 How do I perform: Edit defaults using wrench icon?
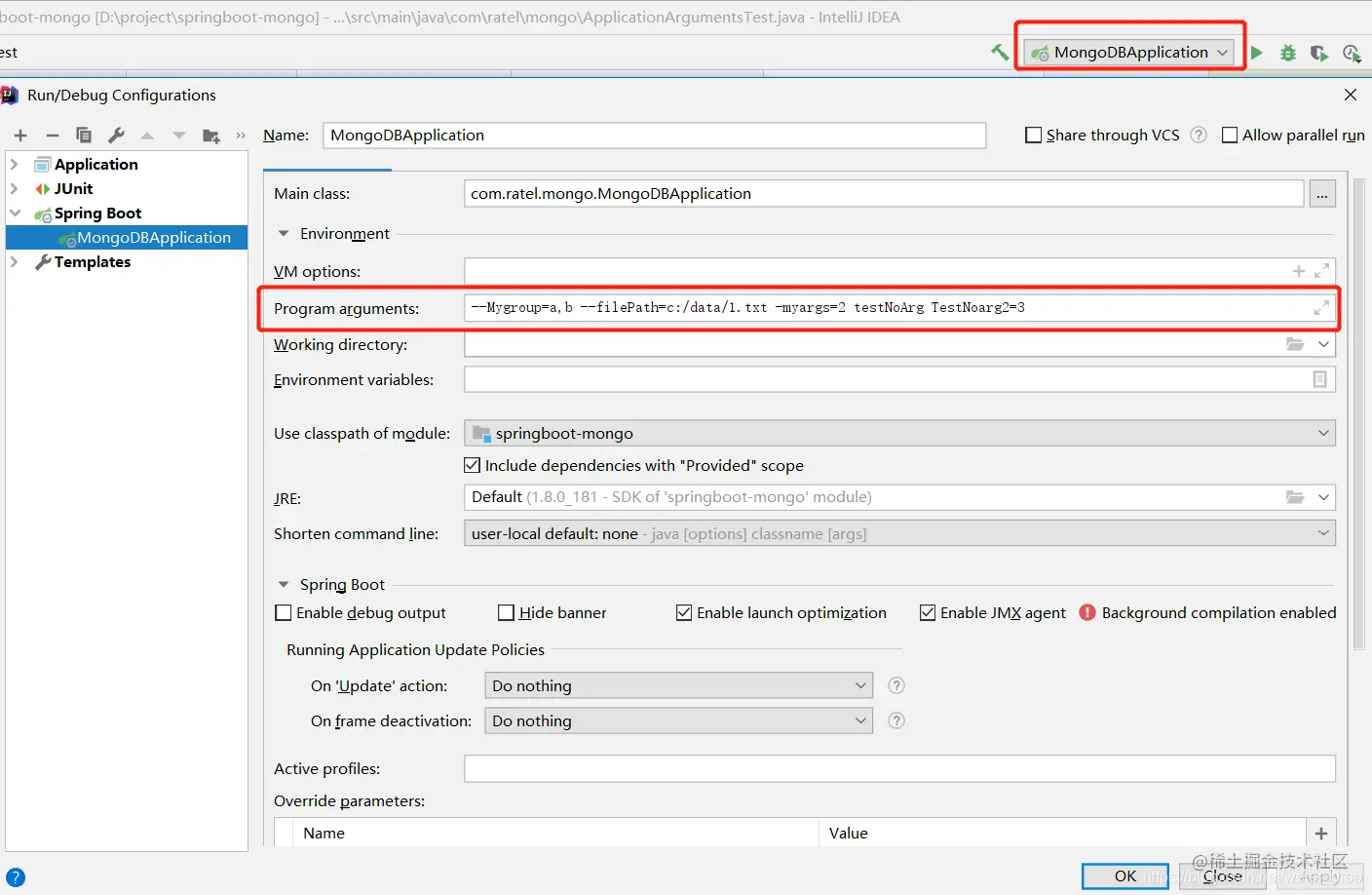(116, 136)
